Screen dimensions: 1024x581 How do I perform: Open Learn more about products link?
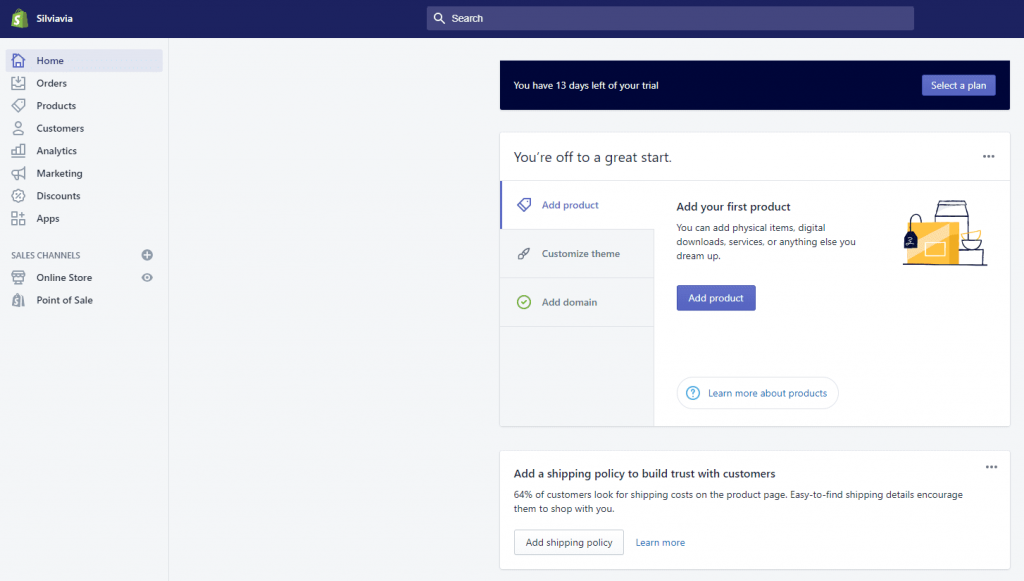[757, 393]
